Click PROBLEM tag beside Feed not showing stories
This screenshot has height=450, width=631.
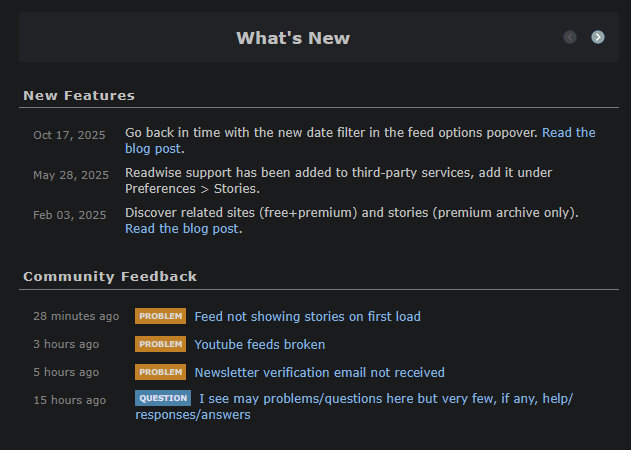(x=160, y=316)
